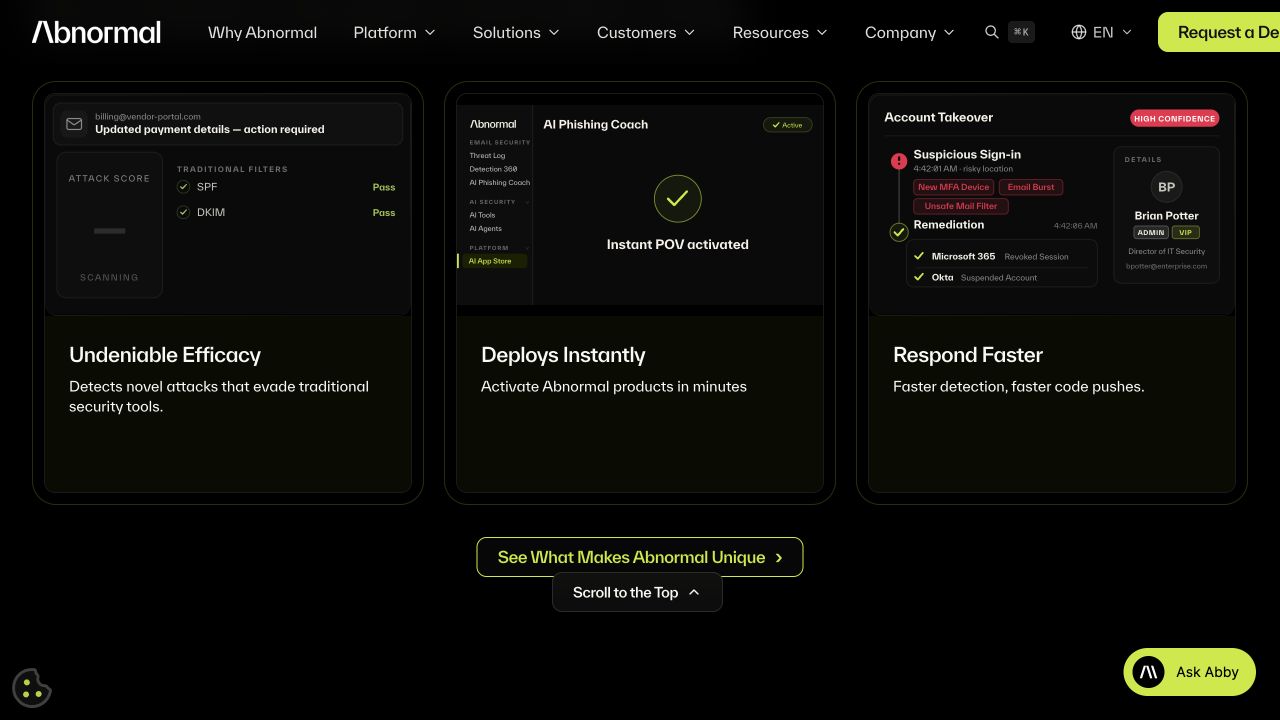Click the Remediation checkmark circle icon
Viewport: 1280px width, 720px height.
click(899, 232)
